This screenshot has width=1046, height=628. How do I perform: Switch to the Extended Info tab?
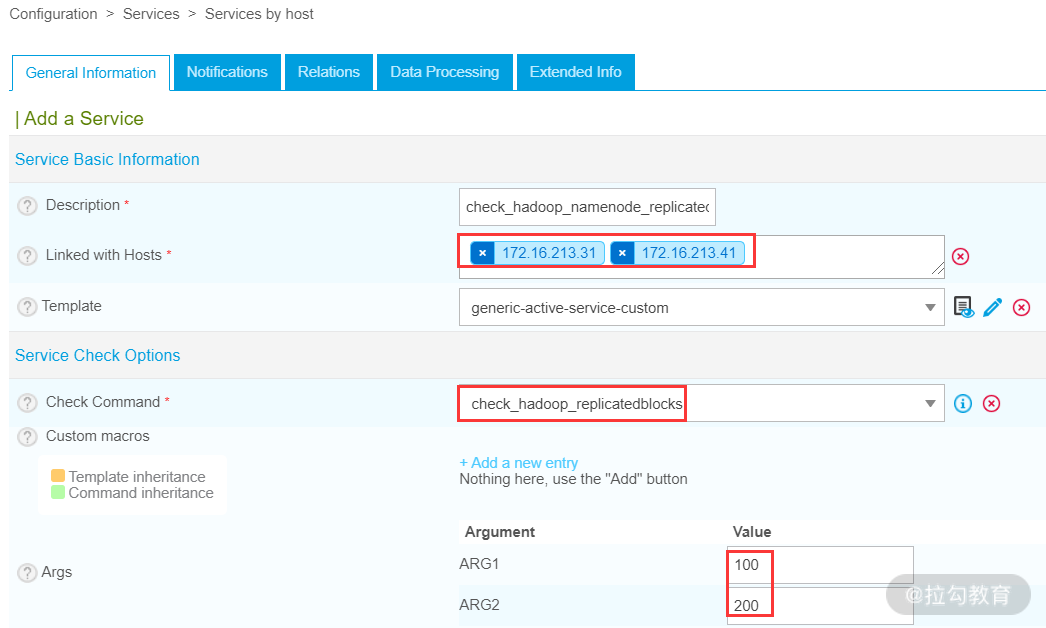(576, 72)
